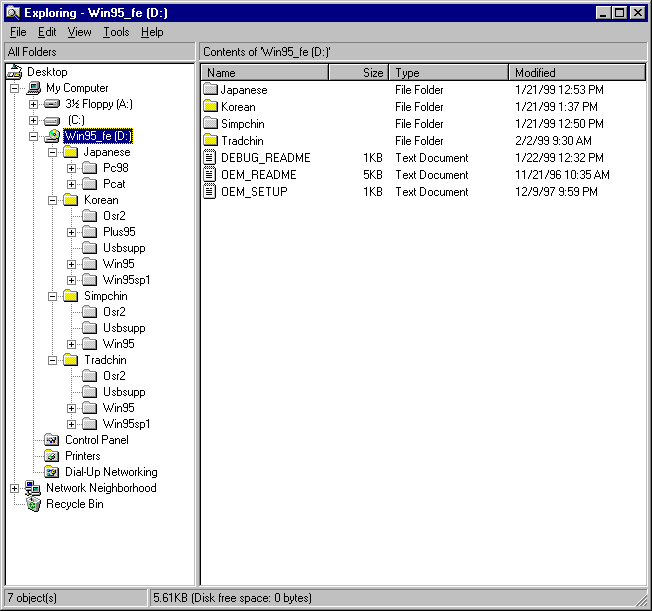Sort contents by Size column header
652x611 pixels.
coord(358,72)
